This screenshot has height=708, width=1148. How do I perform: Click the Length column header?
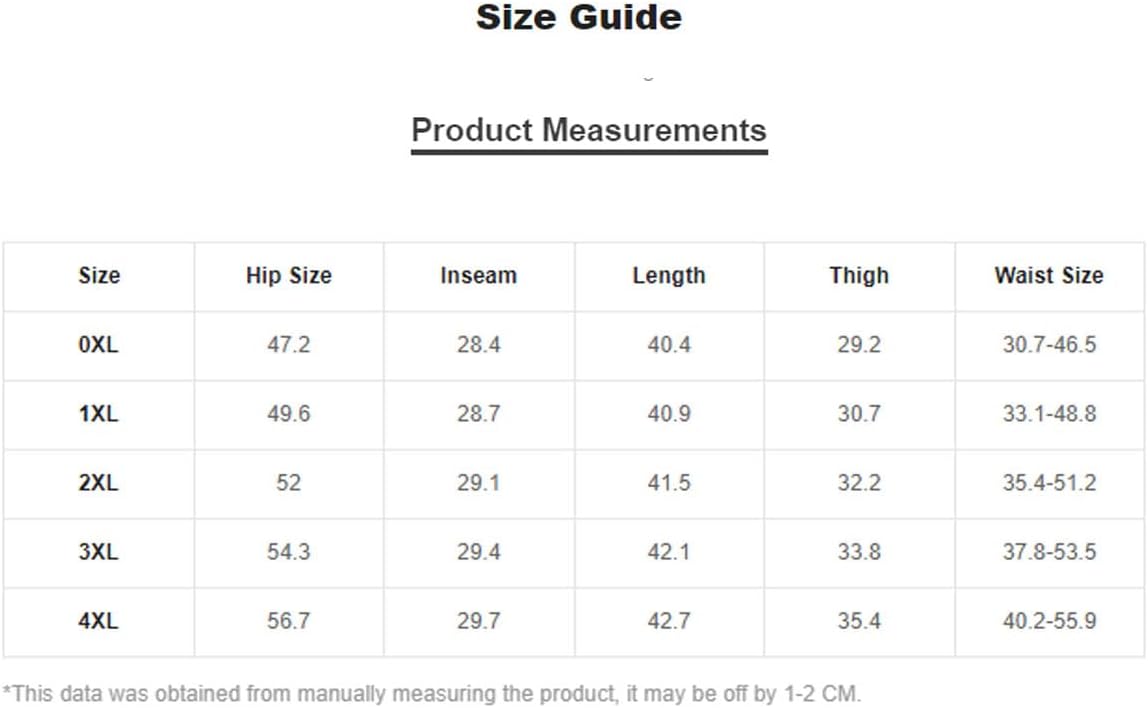(x=669, y=275)
